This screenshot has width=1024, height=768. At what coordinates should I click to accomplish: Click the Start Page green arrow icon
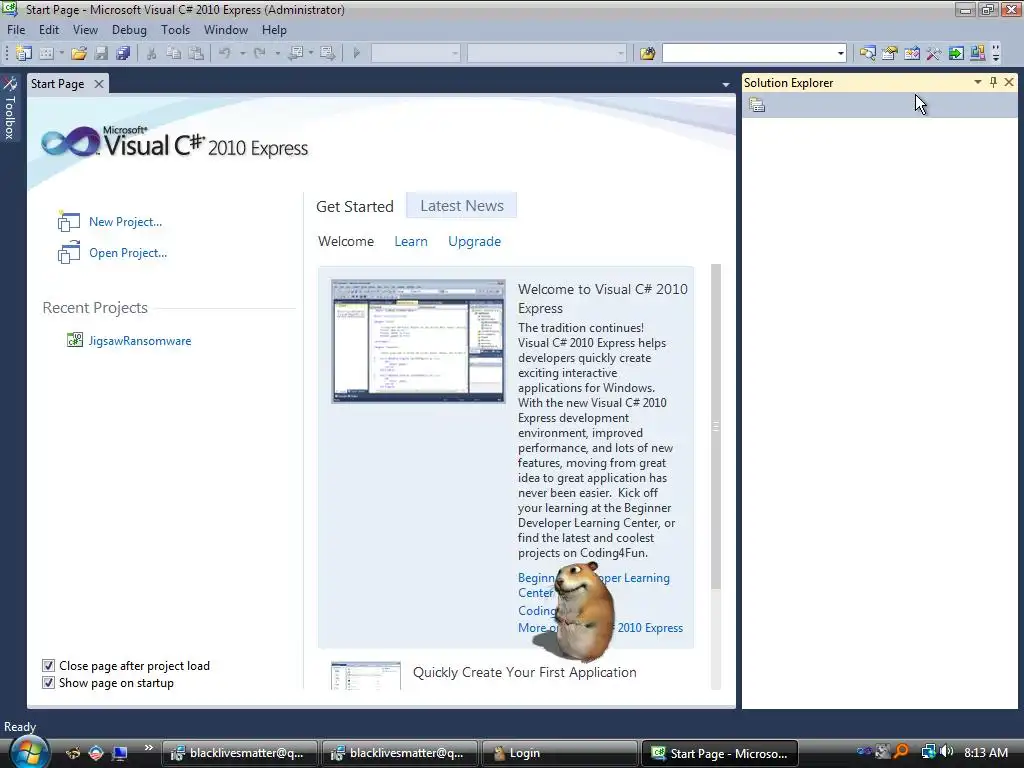click(x=956, y=53)
